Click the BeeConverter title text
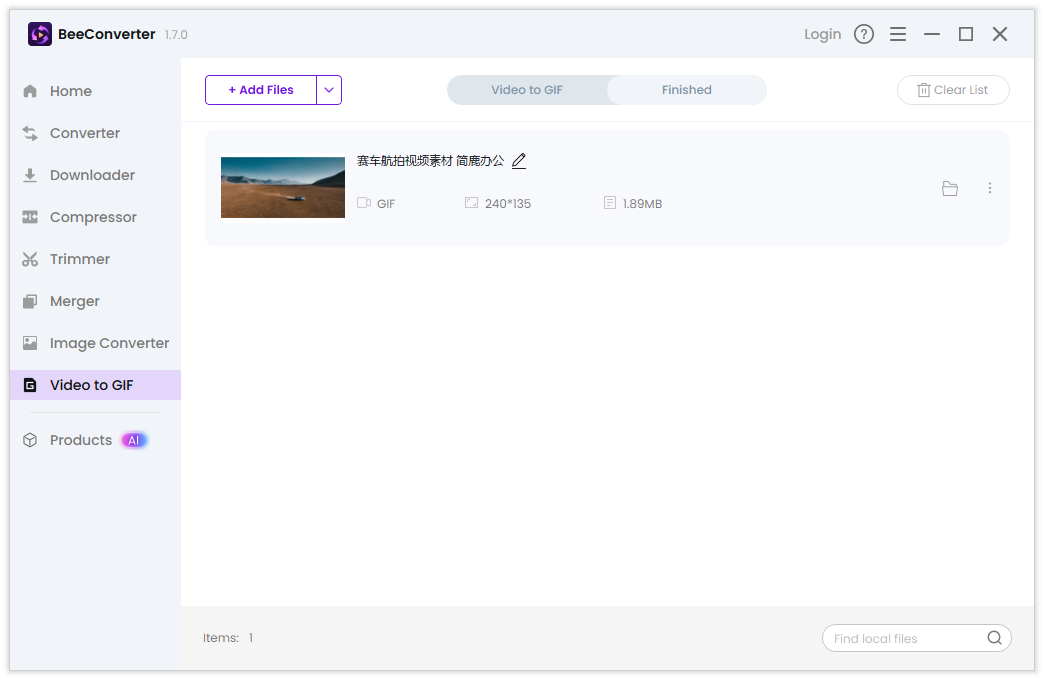This screenshot has width=1044, height=680. (x=107, y=34)
